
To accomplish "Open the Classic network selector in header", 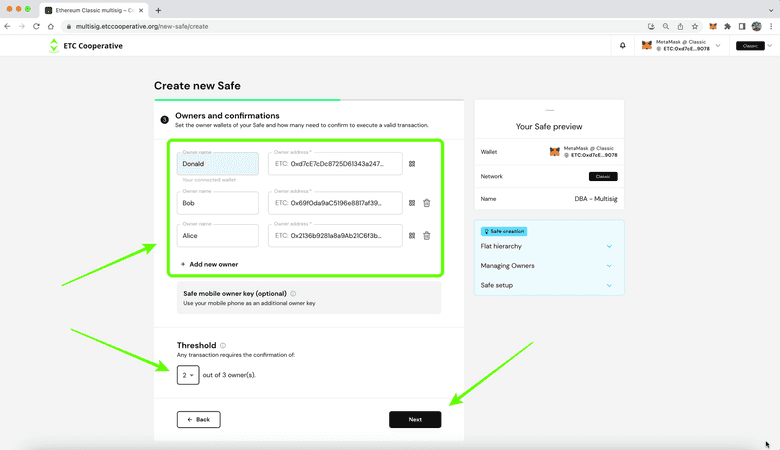I will pyautogui.click(x=751, y=46).
